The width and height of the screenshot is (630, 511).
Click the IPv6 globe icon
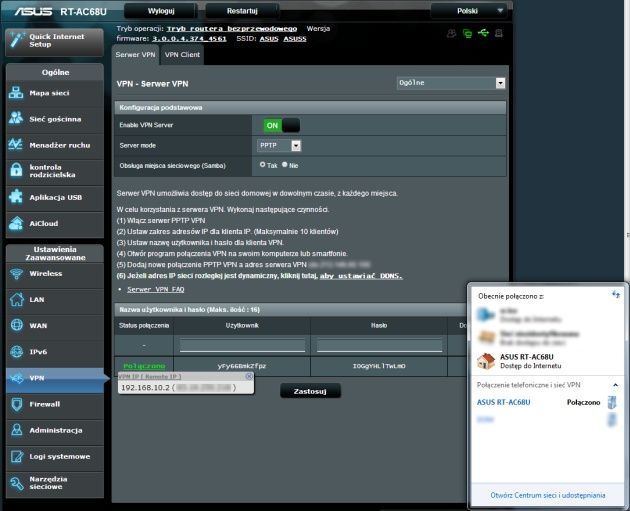[x=16, y=352]
